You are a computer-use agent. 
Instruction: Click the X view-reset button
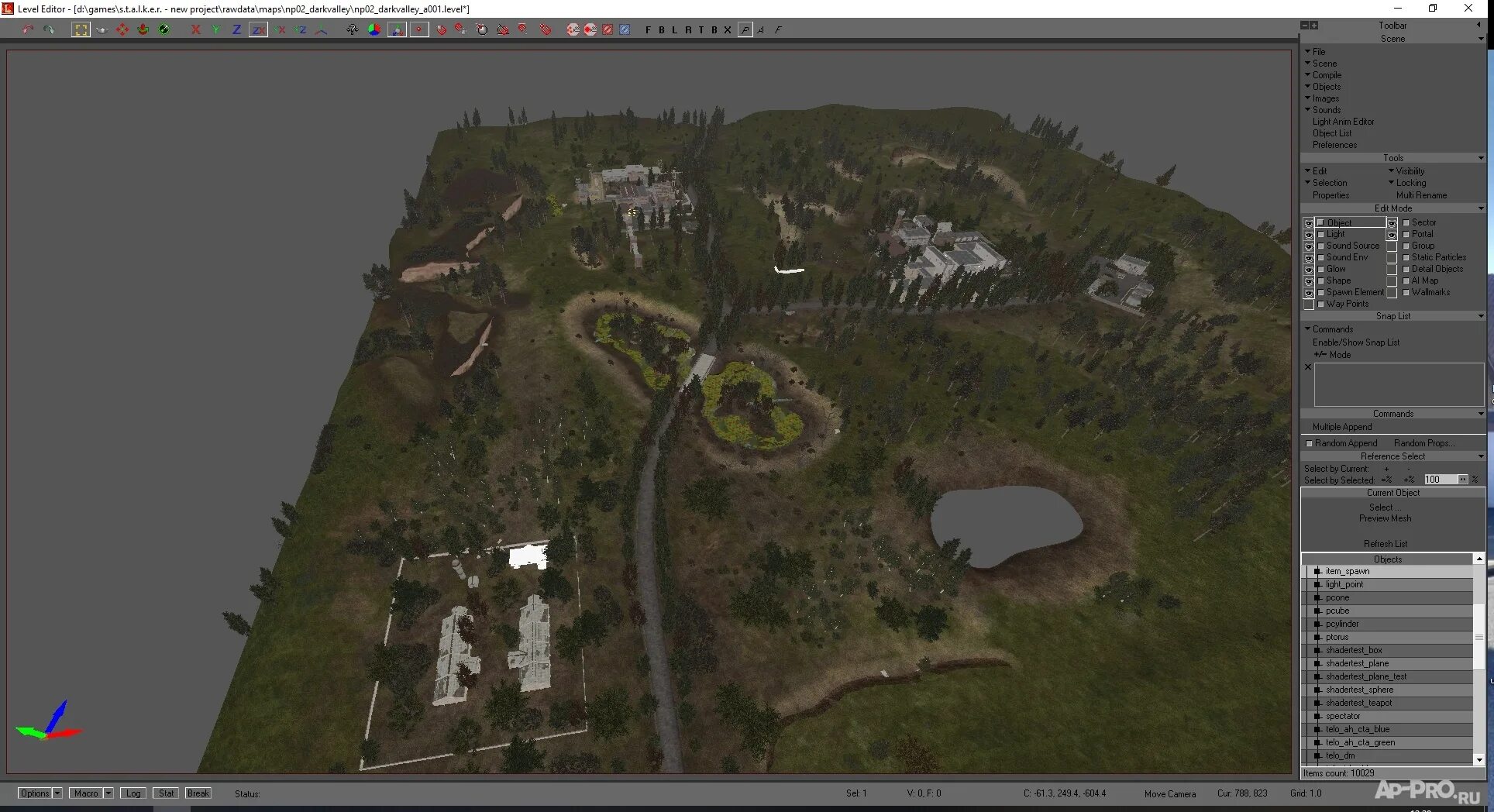point(727,29)
